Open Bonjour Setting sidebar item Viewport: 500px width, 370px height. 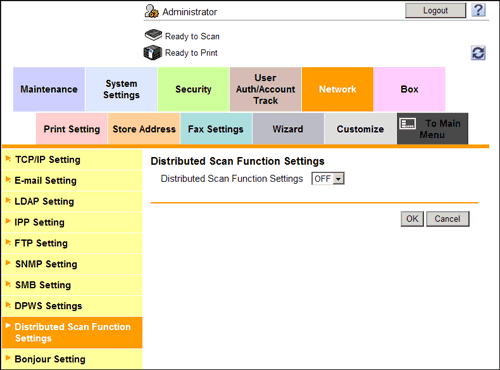tap(72, 359)
